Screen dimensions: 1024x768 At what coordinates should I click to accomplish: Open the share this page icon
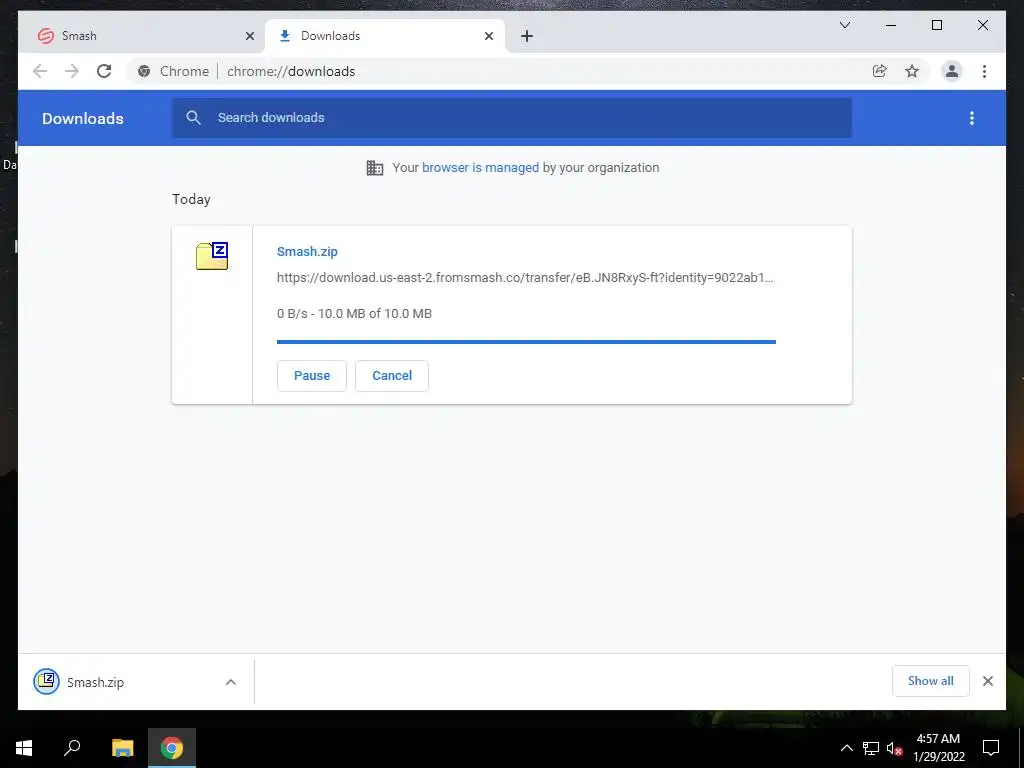[x=880, y=71]
